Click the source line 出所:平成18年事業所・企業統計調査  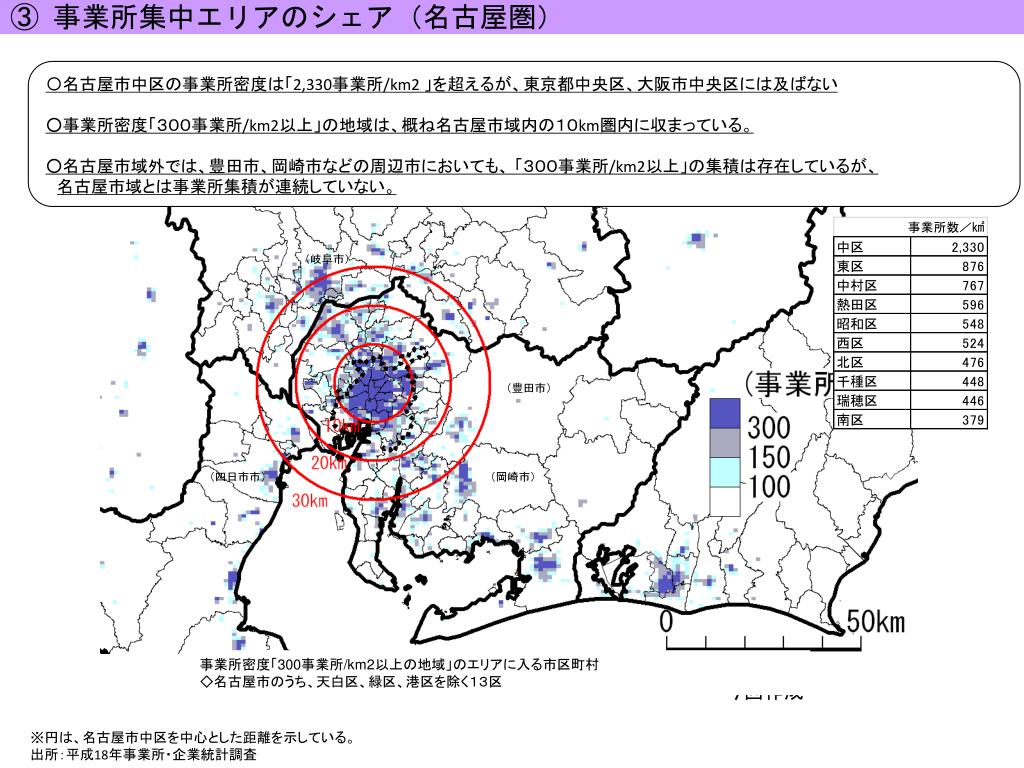click(x=144, y=755)
